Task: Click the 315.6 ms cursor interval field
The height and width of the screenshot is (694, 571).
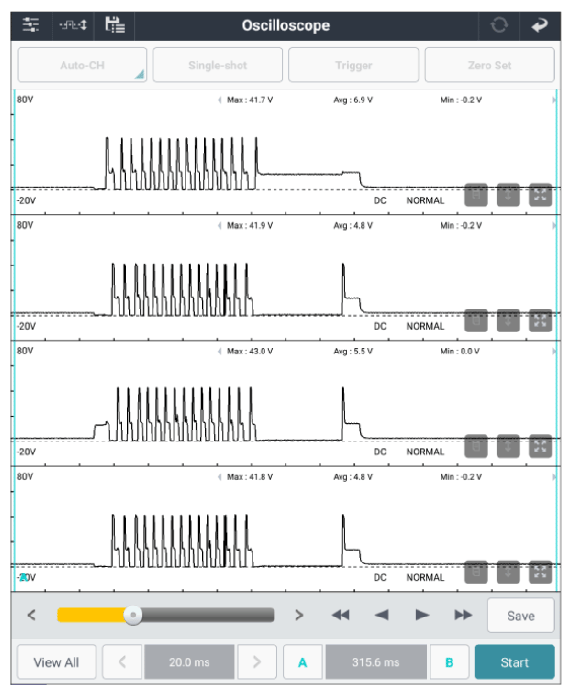Action: point(376,662)
